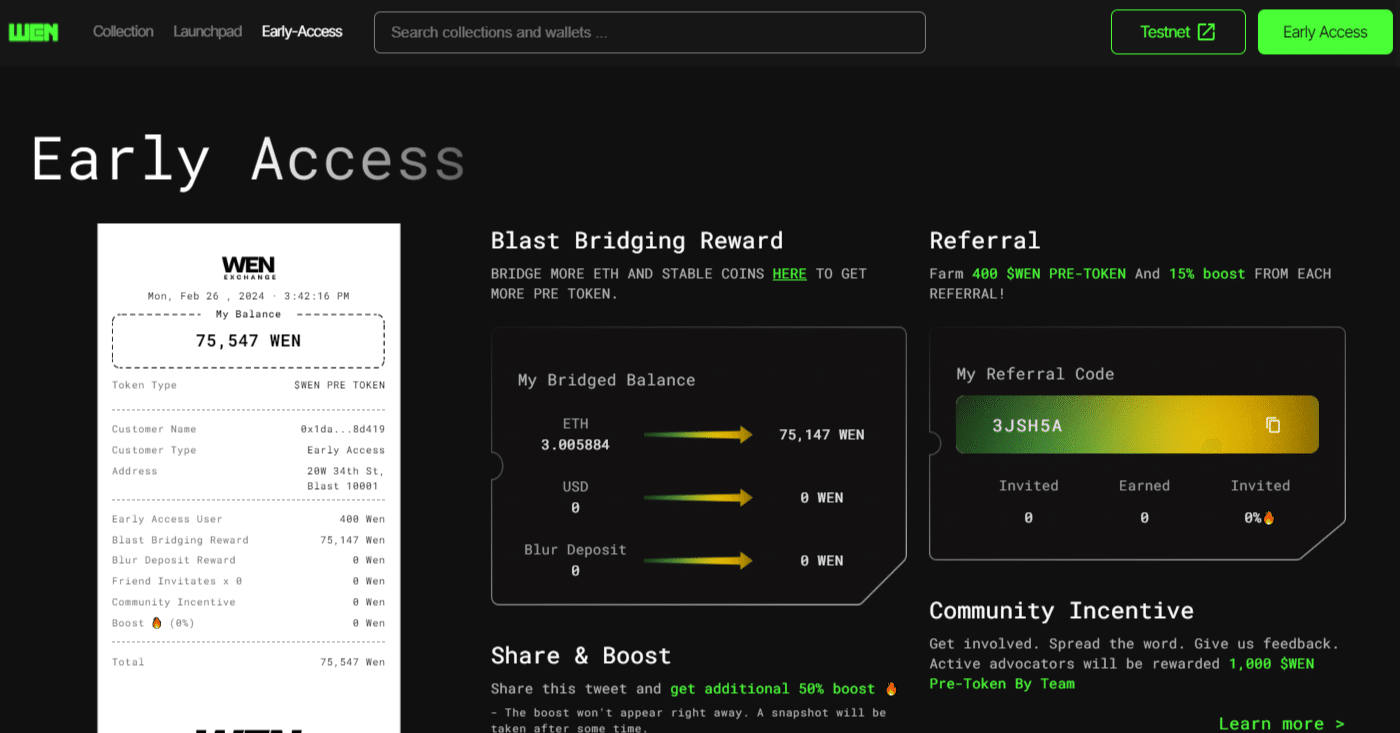This screenshot has height=733, width=1400.
Task: Click the '400 Wen' amount on the receipt
Action: pyautogui.click(x=362, y=519)
